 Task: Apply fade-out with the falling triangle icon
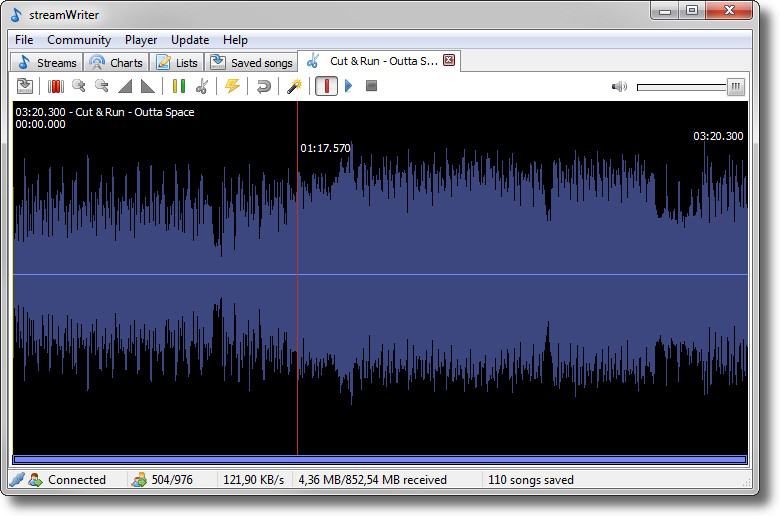[x=148, y=86]
